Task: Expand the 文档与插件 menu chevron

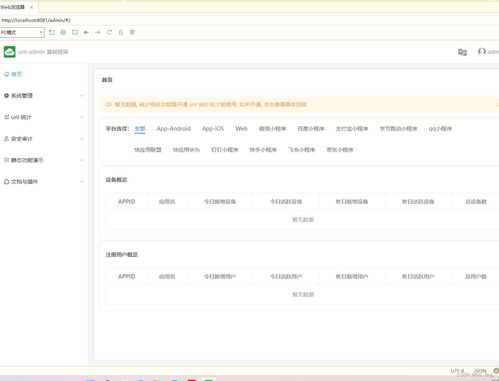Action: [82, 182]
